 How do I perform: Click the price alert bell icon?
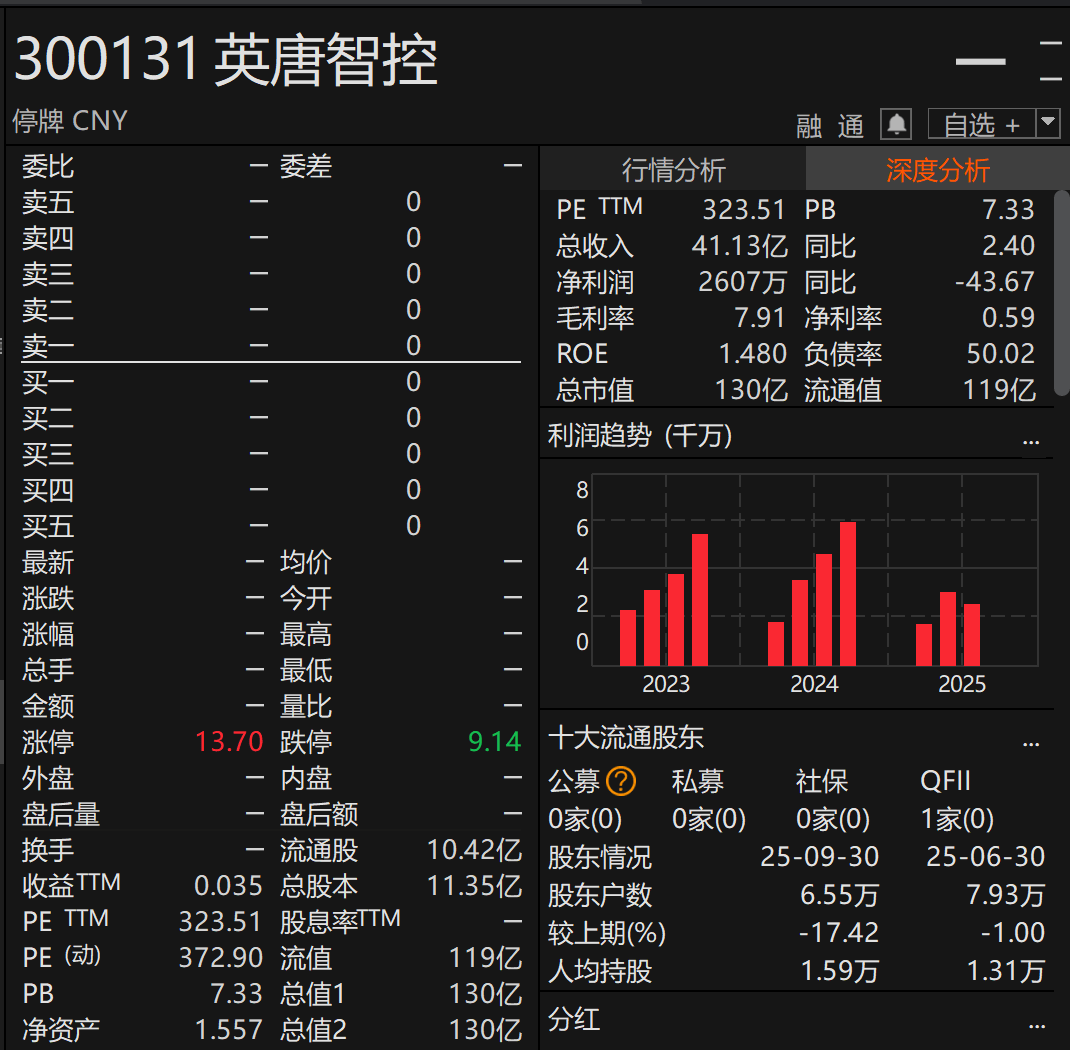[896, 124]
